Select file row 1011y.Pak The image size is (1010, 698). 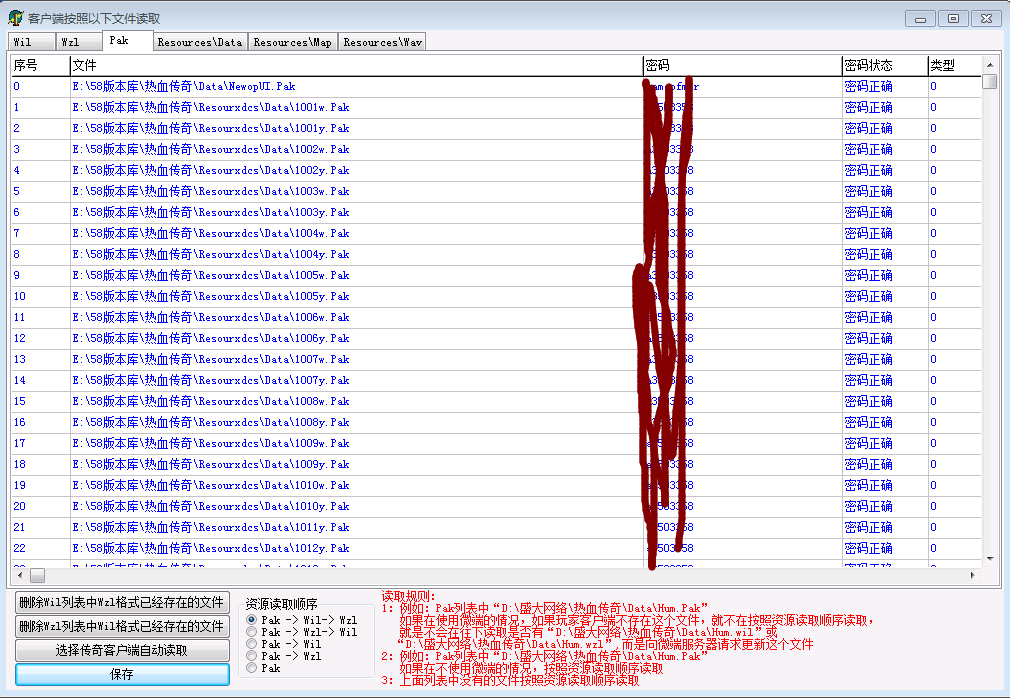(496, 527)
